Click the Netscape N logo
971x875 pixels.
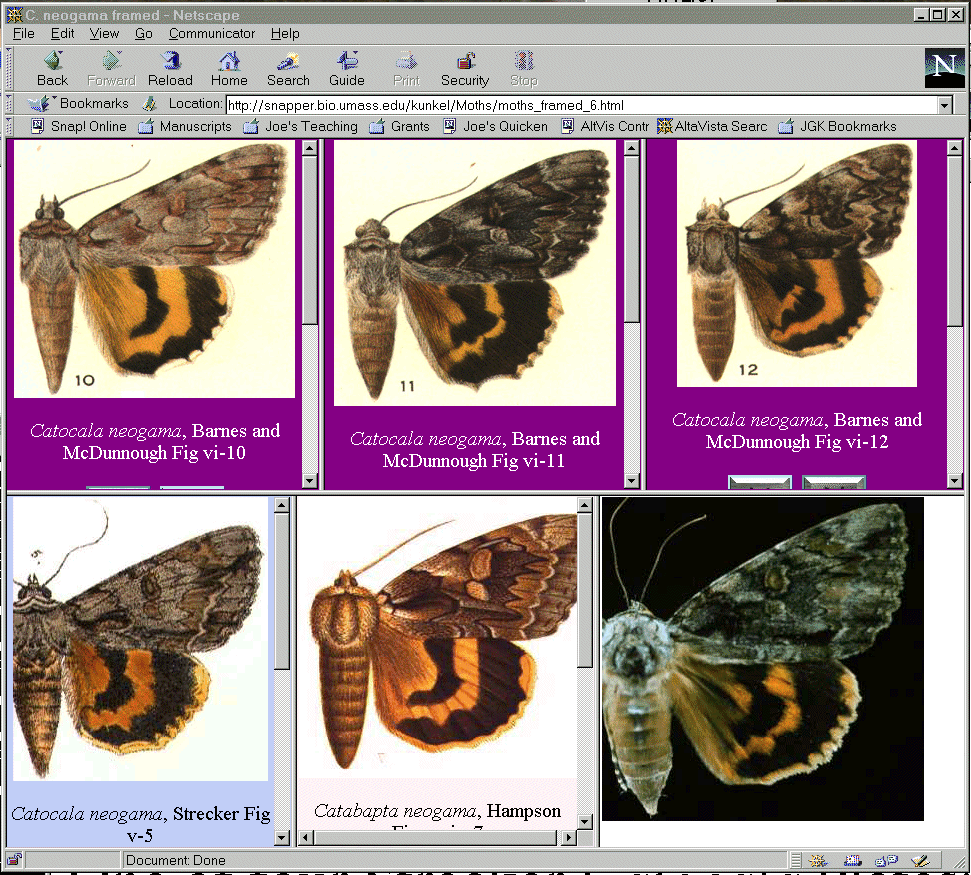click(944, 68)
